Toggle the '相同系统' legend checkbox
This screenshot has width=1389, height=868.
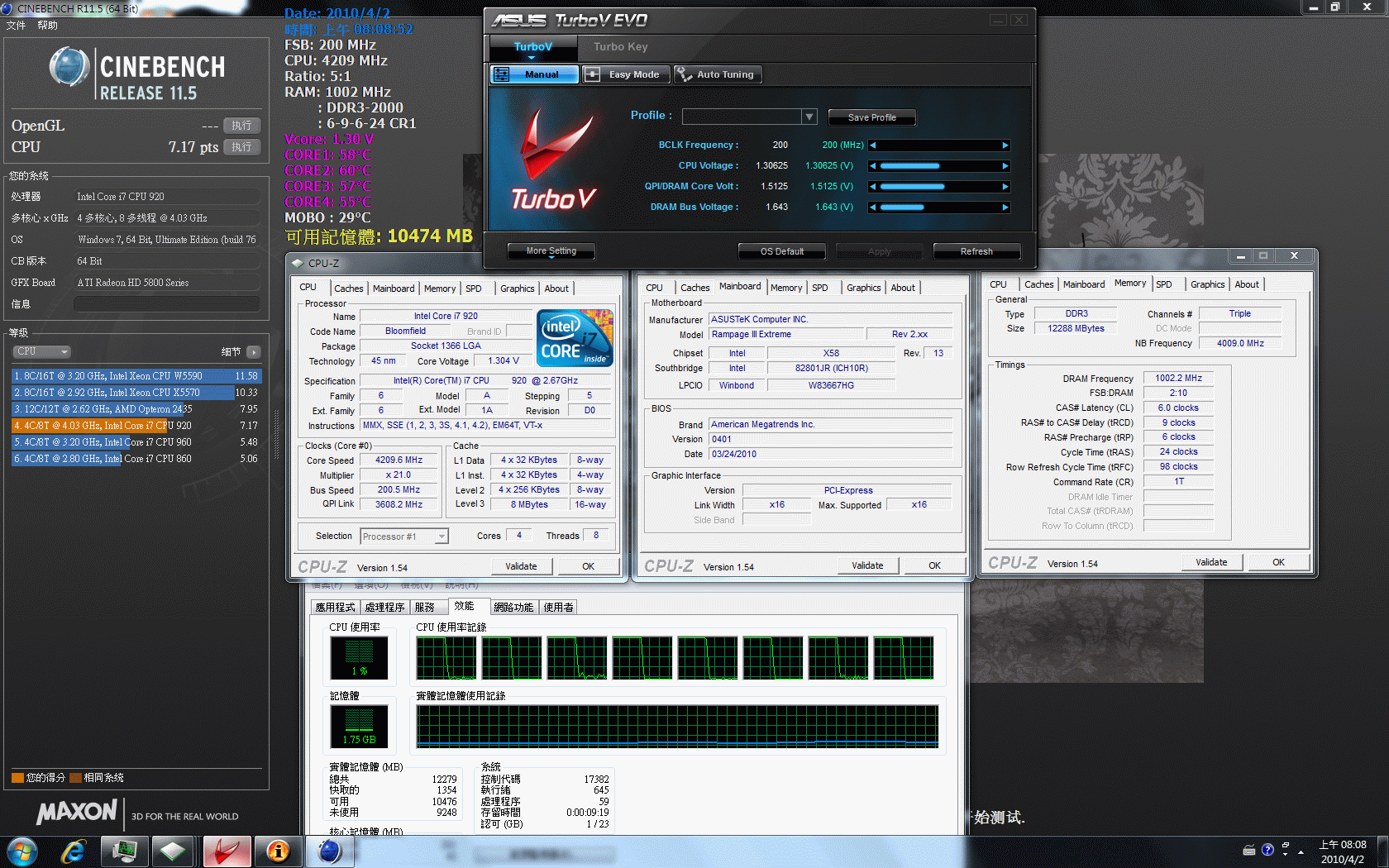[x=75, y=778]
